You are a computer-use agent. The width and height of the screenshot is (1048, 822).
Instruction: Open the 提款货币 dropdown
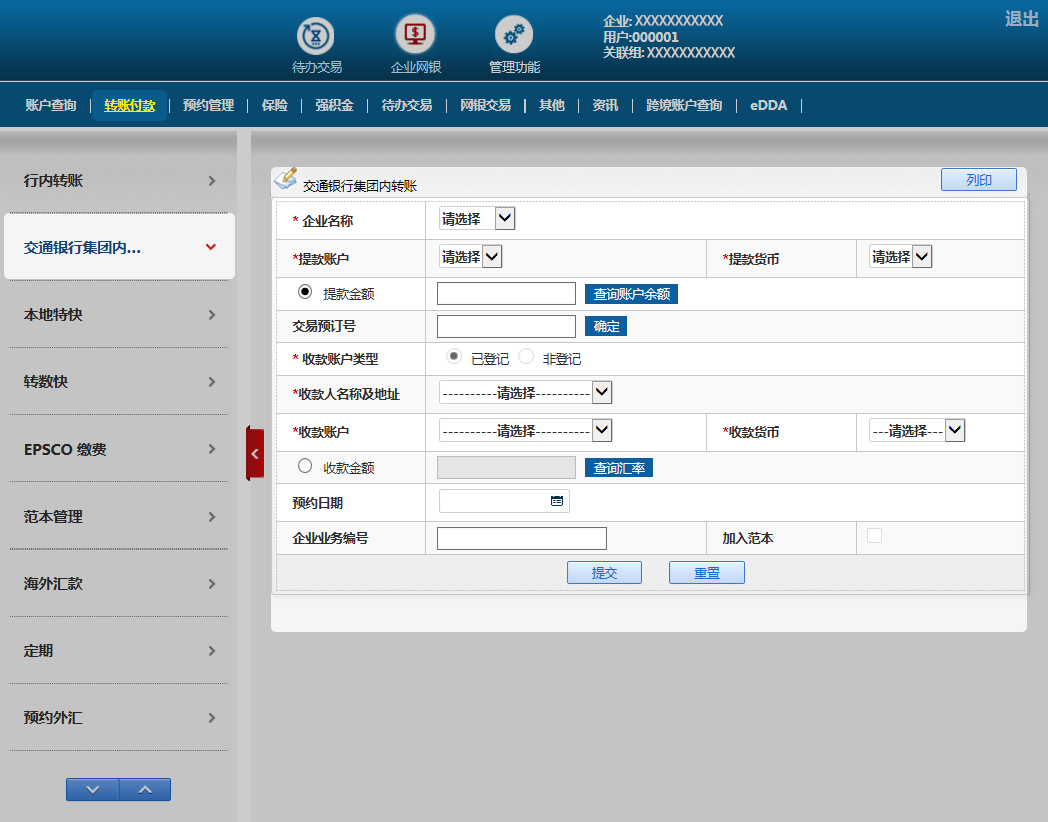tap(901, 257)
